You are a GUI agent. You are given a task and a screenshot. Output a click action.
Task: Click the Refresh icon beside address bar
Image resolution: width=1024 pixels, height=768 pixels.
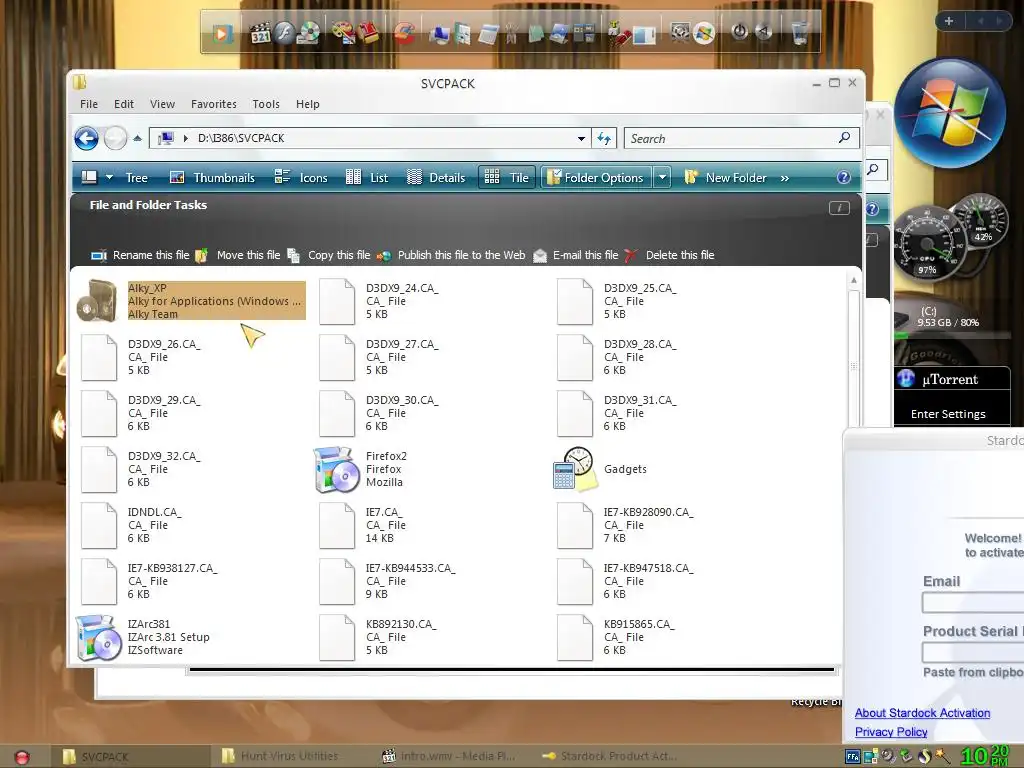604,138
